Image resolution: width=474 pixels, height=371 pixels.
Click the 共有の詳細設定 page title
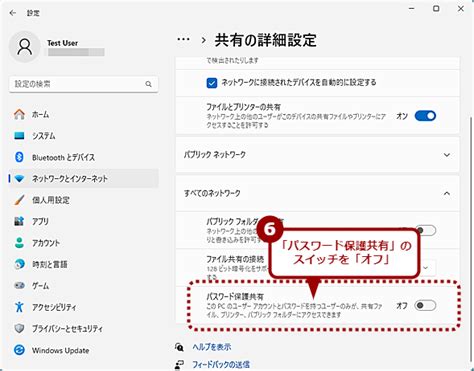click(266, 40)
